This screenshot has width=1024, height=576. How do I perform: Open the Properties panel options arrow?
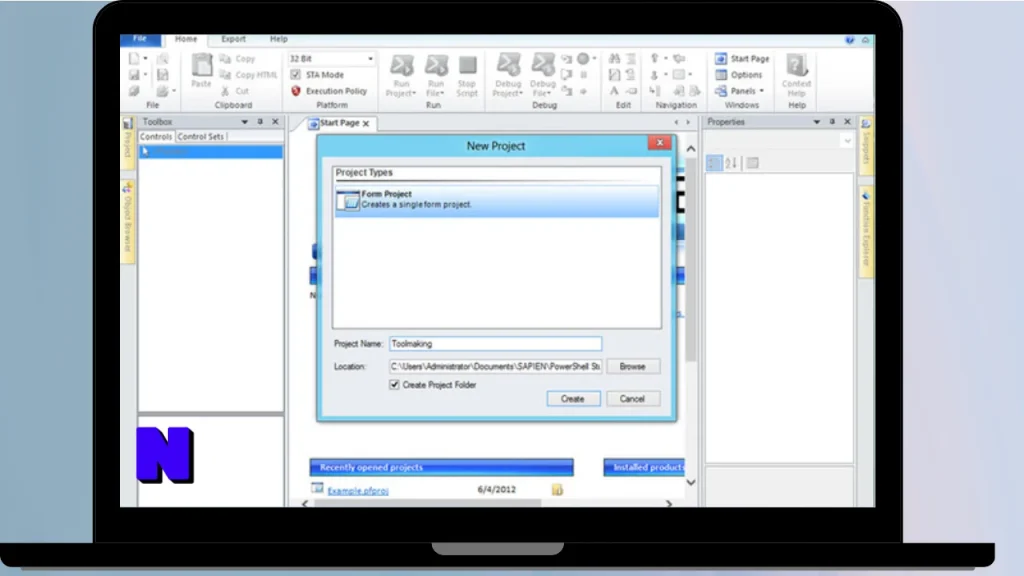pyautogui.click(x=816, y=122)
